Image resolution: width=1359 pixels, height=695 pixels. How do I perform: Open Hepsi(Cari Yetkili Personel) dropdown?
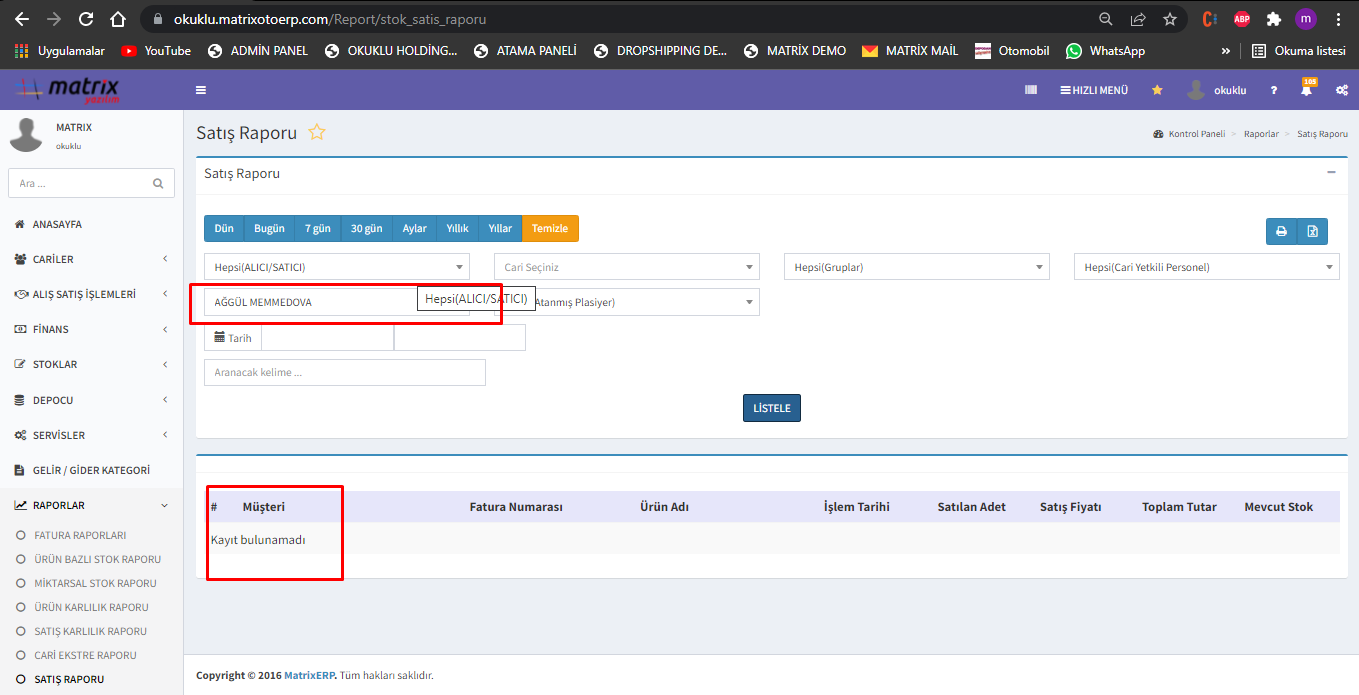(1205, 267)
